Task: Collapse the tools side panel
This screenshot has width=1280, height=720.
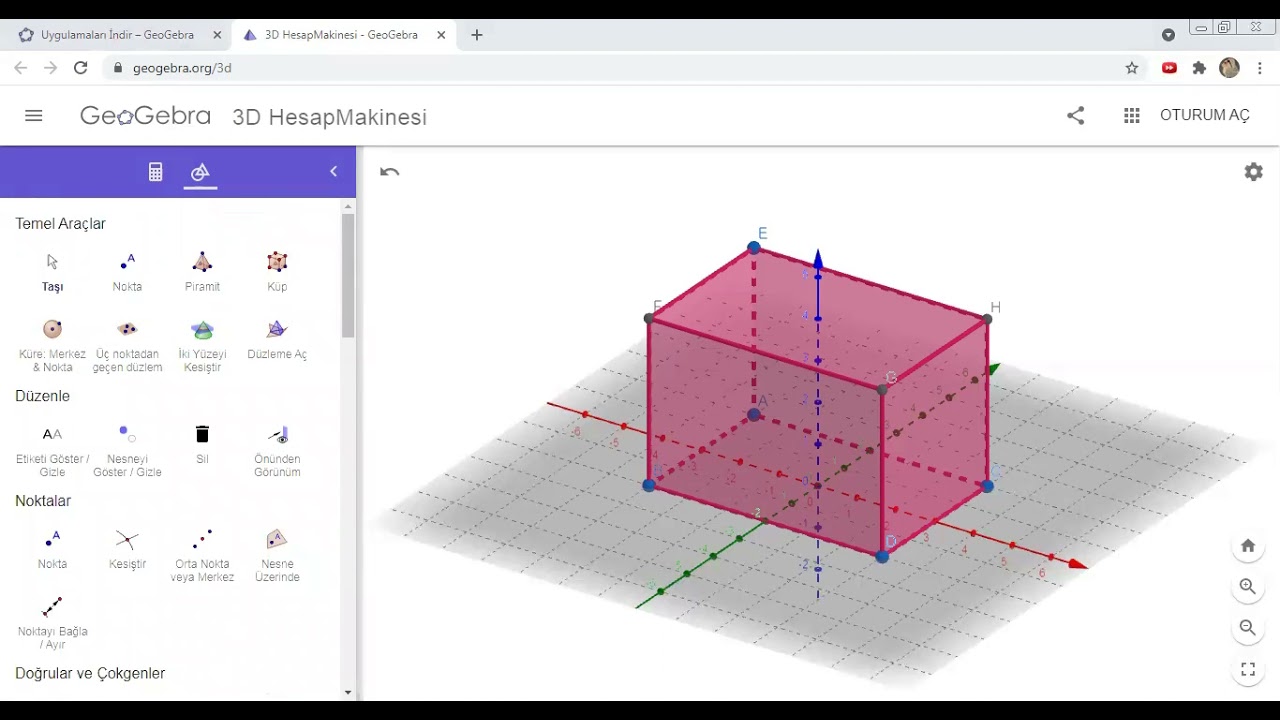Action: [333, 172]
